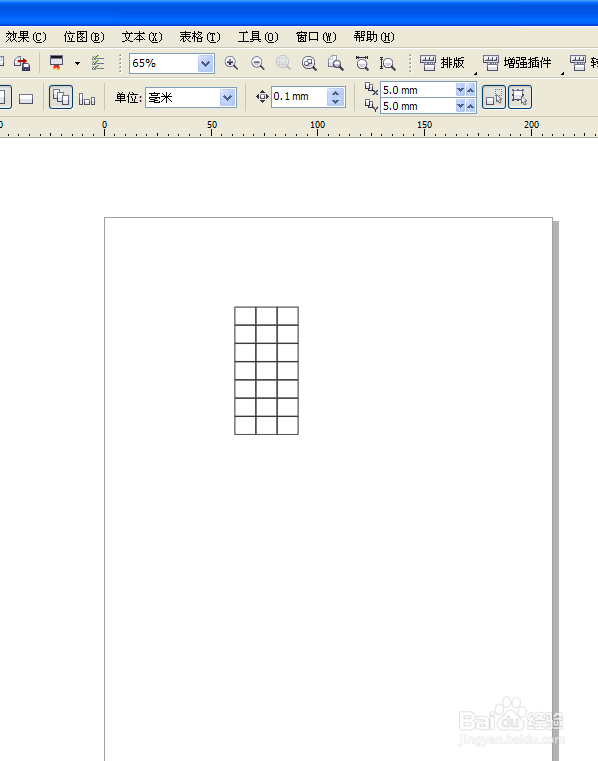Open the 文本(X) menu
Viewport: 598px width, 761px height.
142,37
